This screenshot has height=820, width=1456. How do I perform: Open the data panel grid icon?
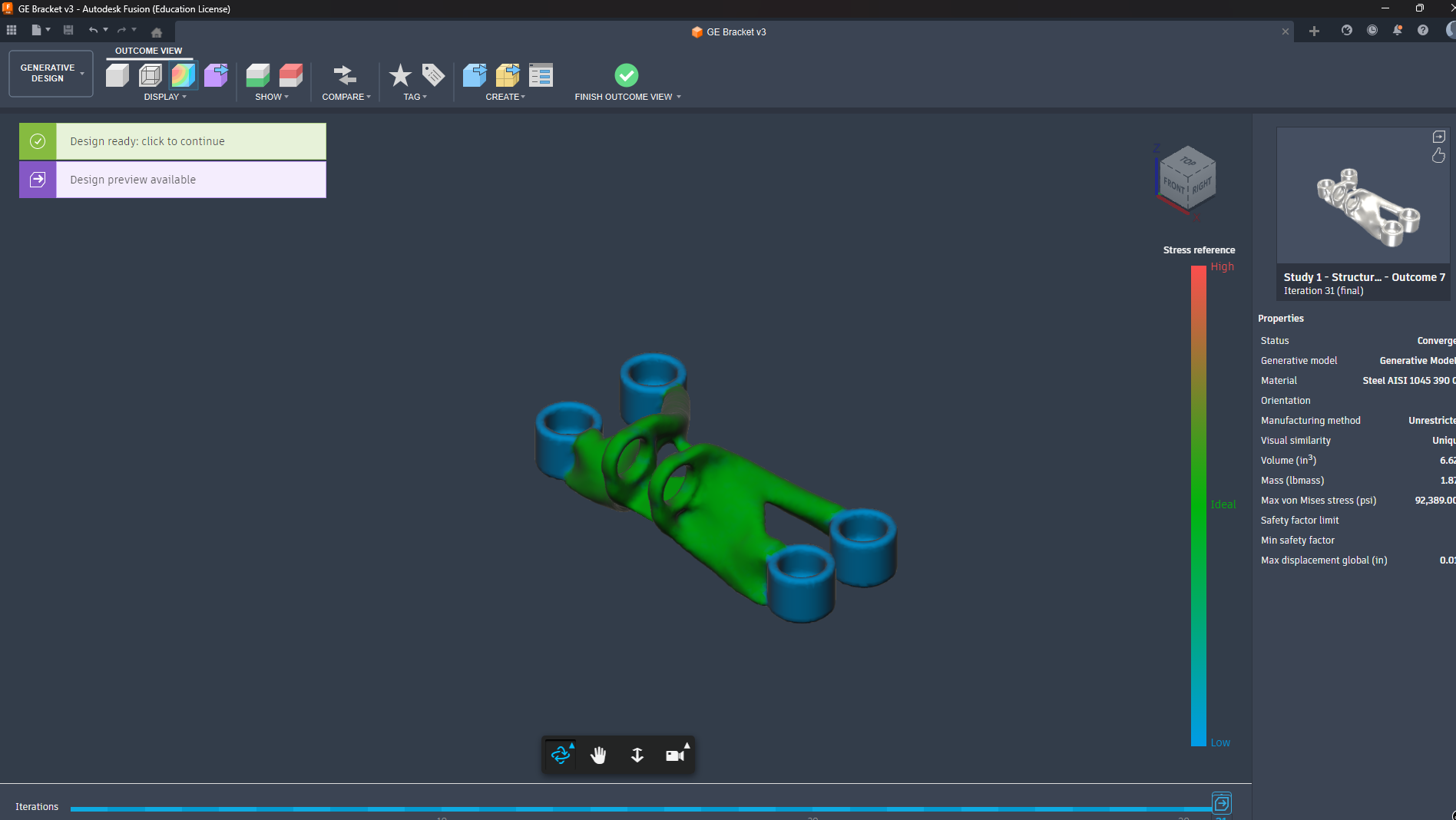point(12,31)
